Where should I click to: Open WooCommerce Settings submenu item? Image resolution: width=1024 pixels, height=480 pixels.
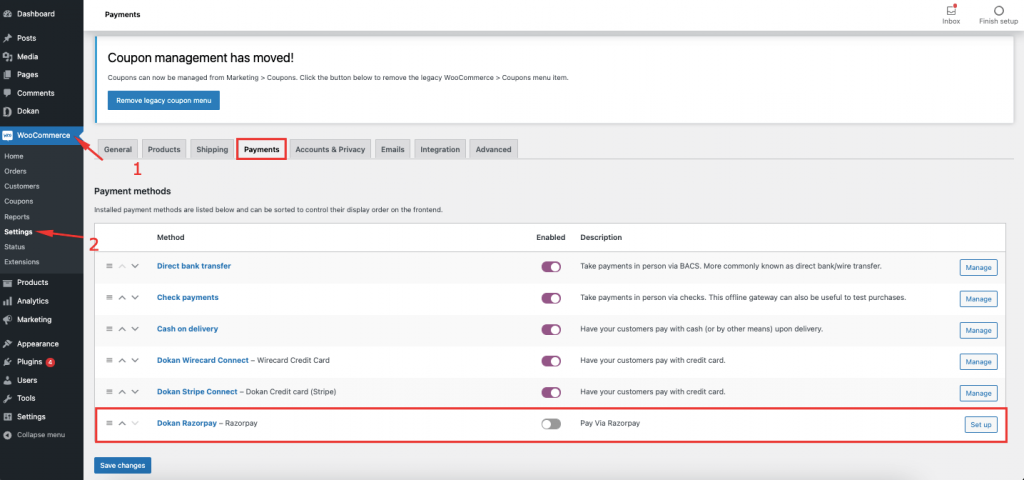18,232
